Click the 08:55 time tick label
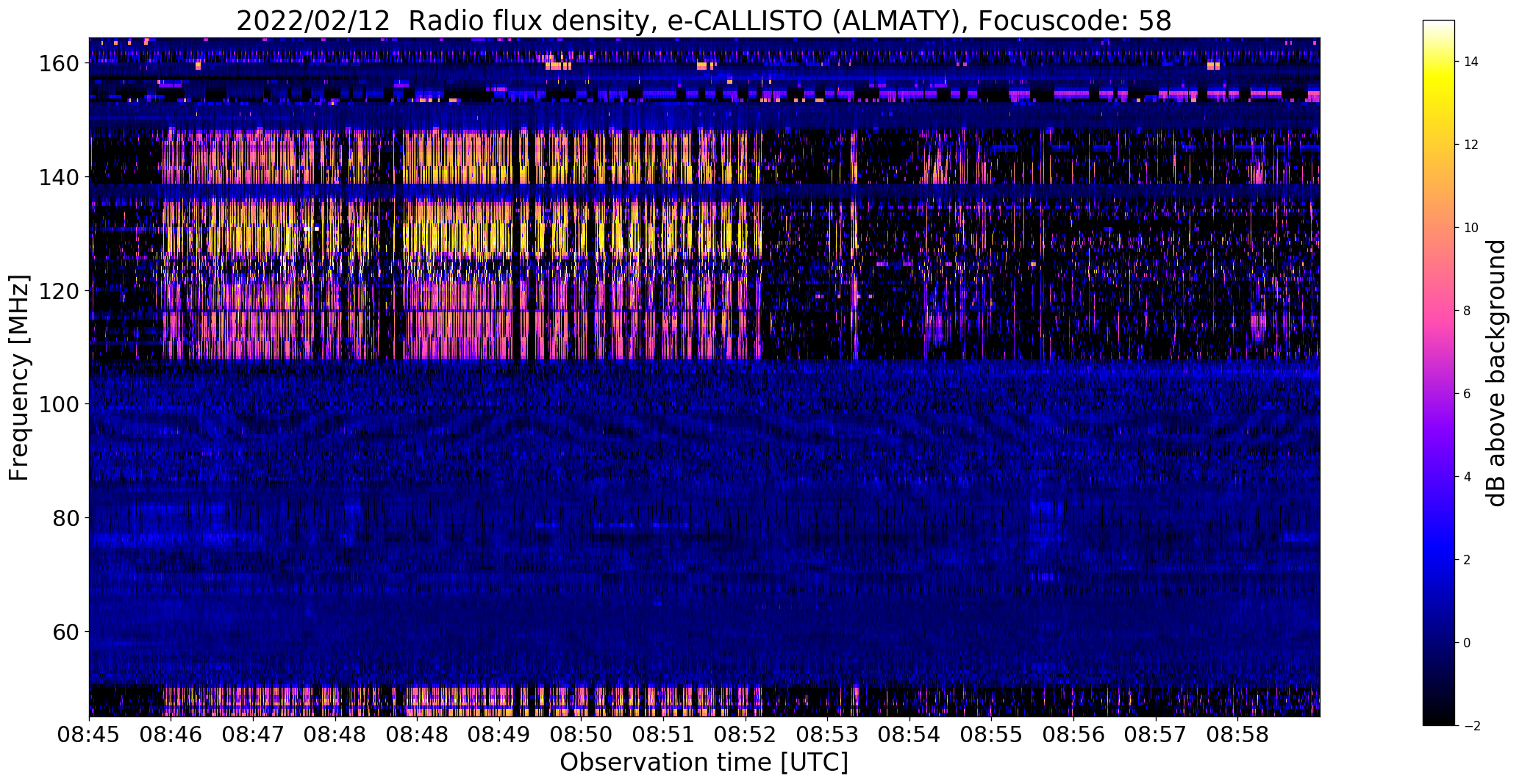 coord(991,736)
